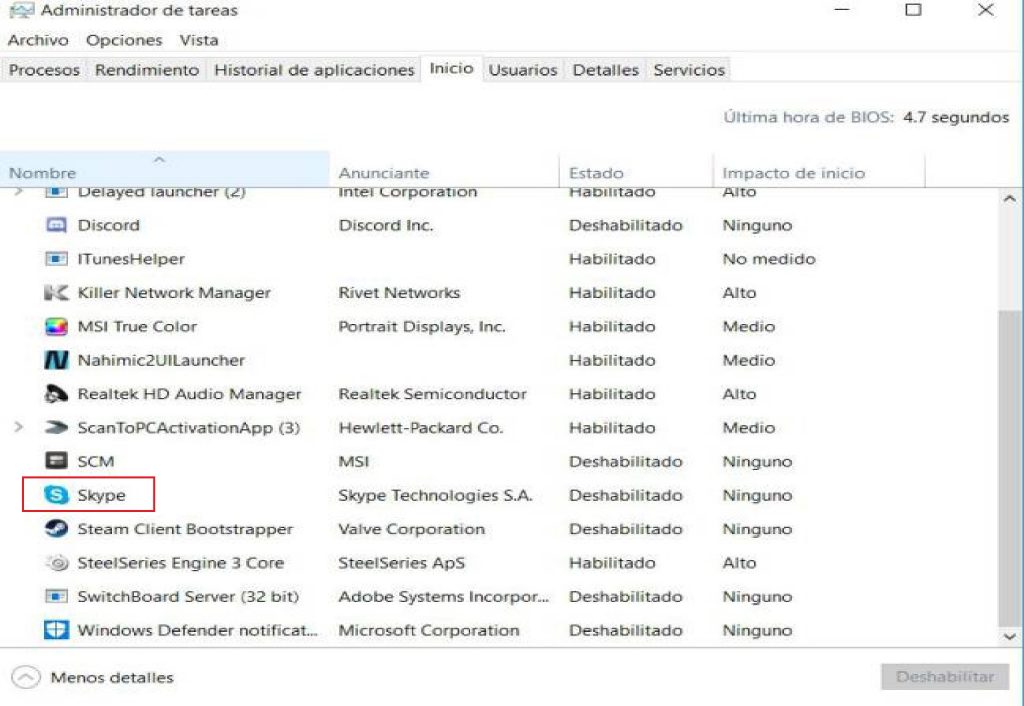Screen dimensions: 1024x706
Task: Click the Windows Defender notification icon
Action: click(x=56, y=630)
